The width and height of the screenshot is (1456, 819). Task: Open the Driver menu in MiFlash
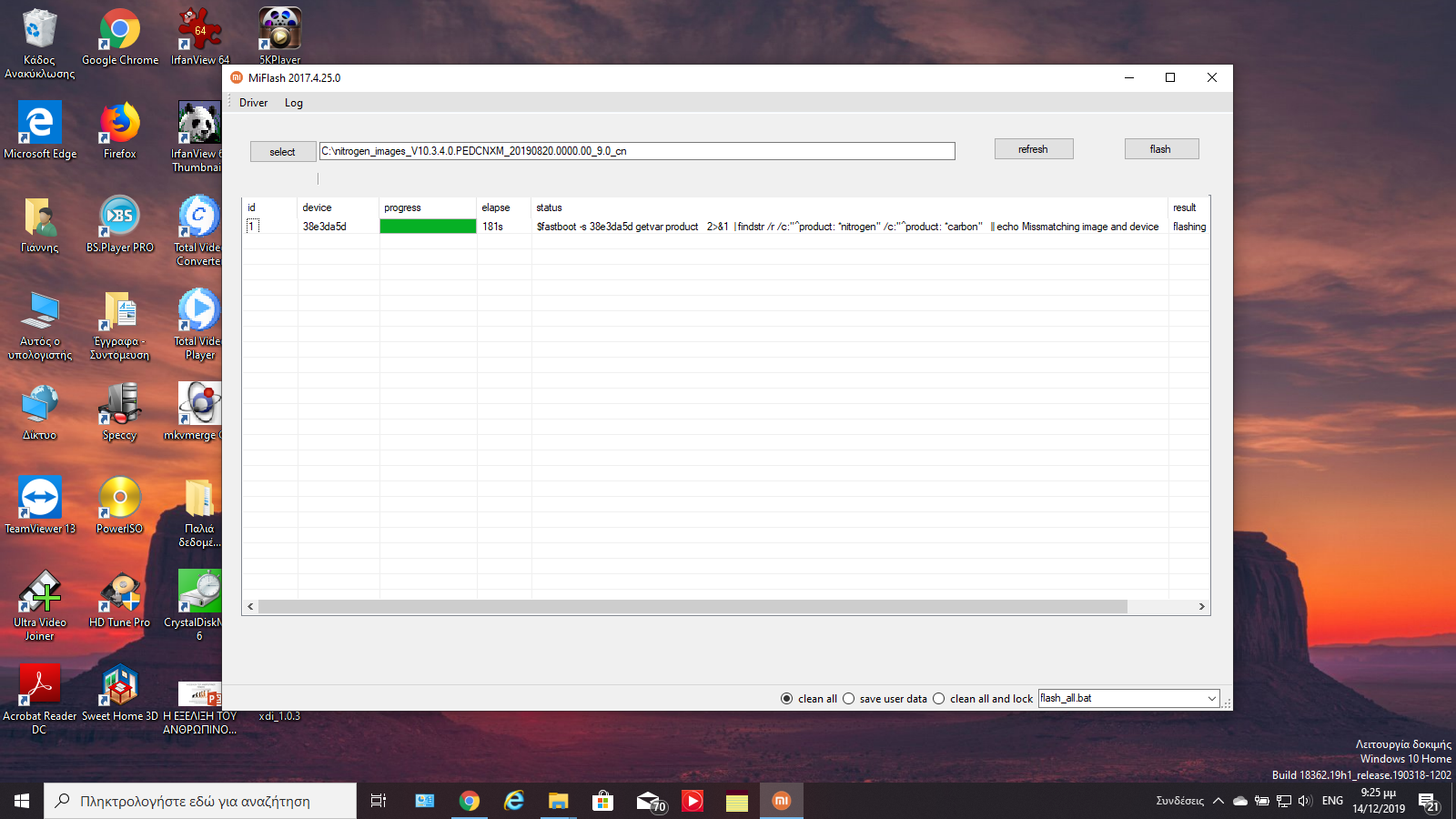click(x=253, y=103)
